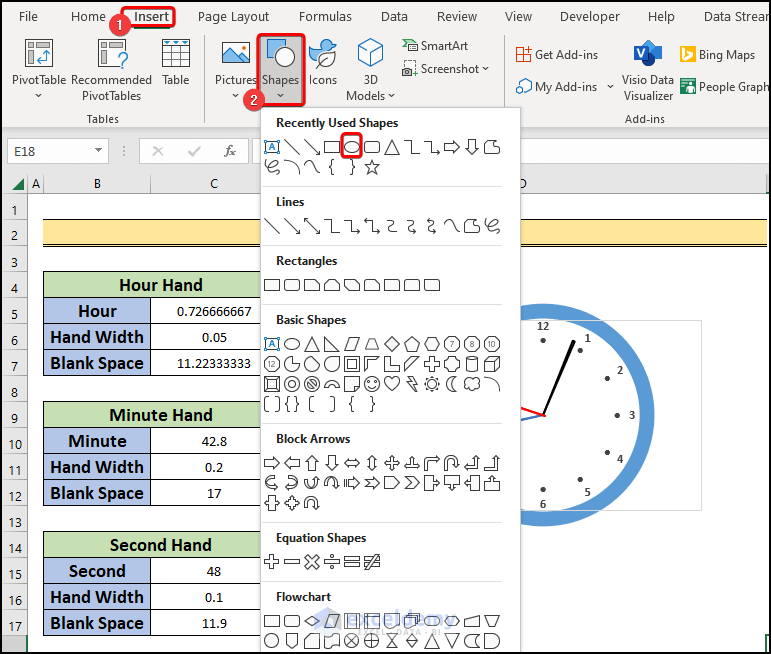Viewport: 771px width, 654px height.
Task: Select column C header
Action: pyautogui.click(x=213, y=184)
